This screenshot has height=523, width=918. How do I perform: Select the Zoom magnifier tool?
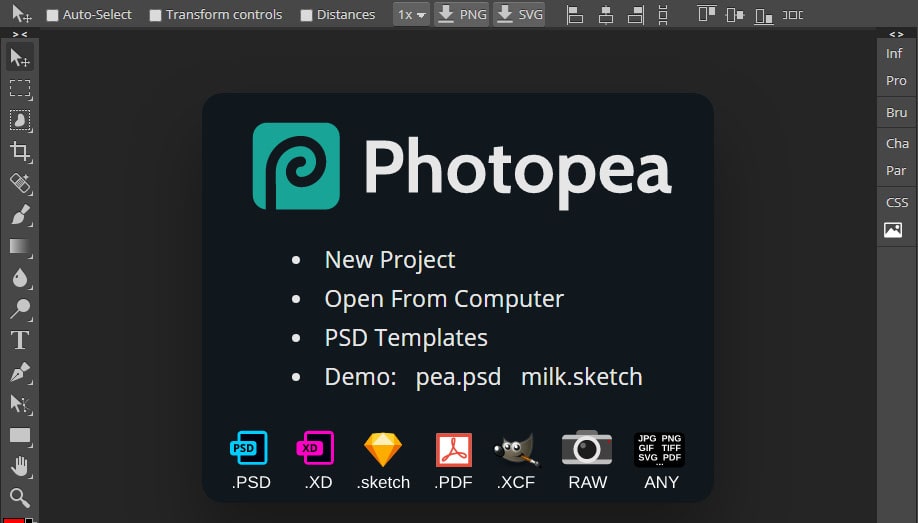[x=20, y=498]
